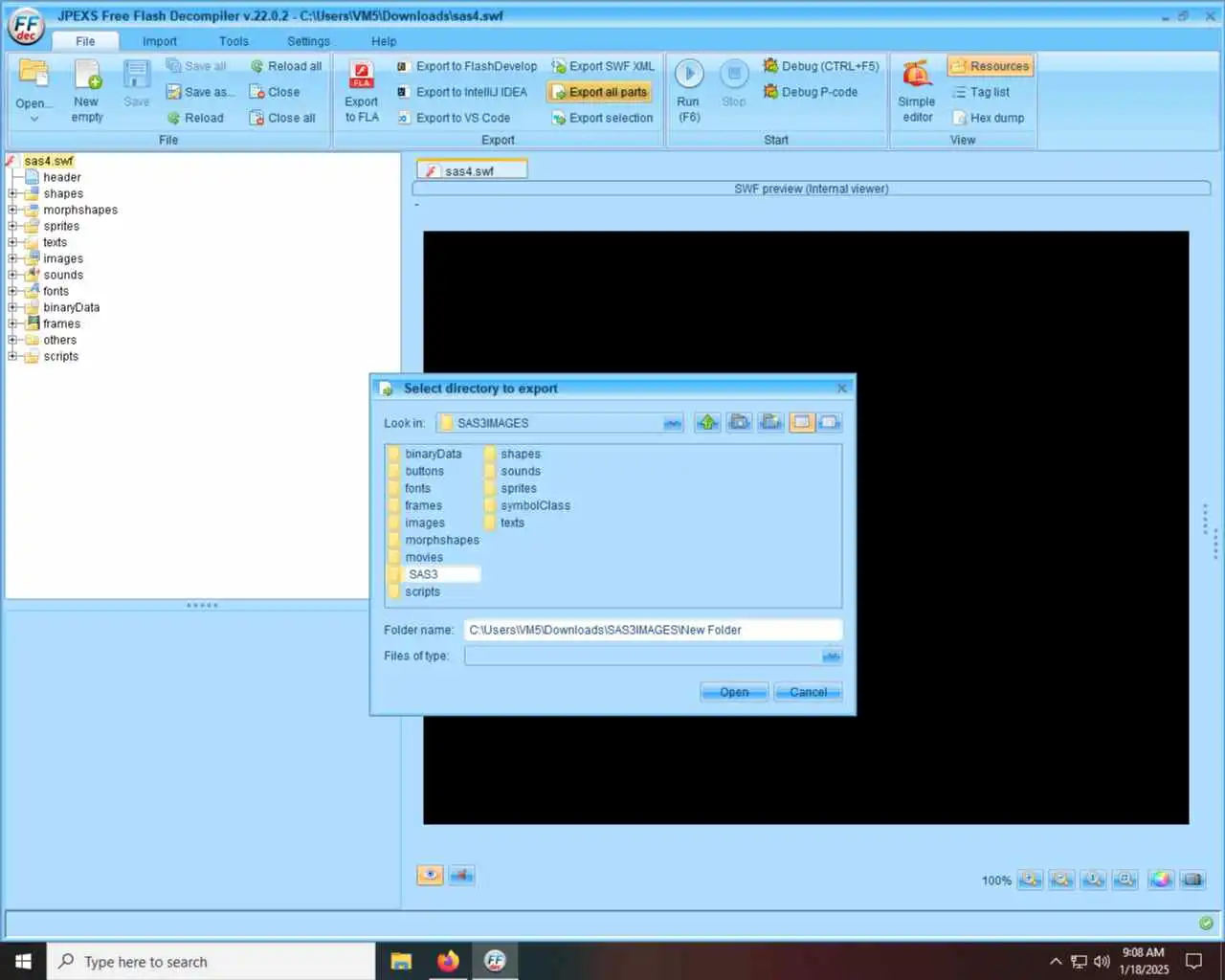Click the zoom to fit icon
Viewport: 1225px width, 980px height.
[x=1126, y=880]
